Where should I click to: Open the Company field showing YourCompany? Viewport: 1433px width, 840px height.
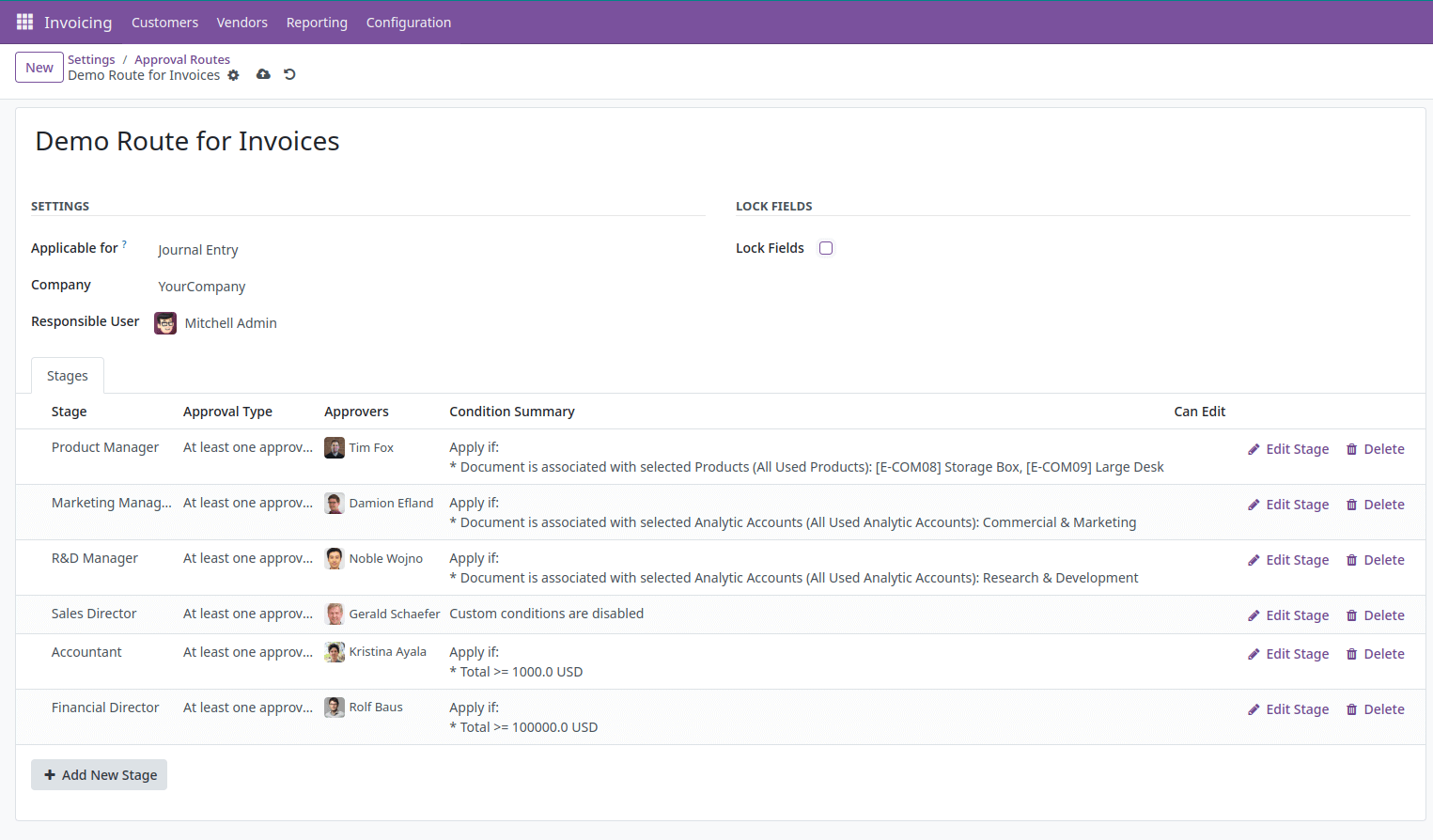click(201, 286)
